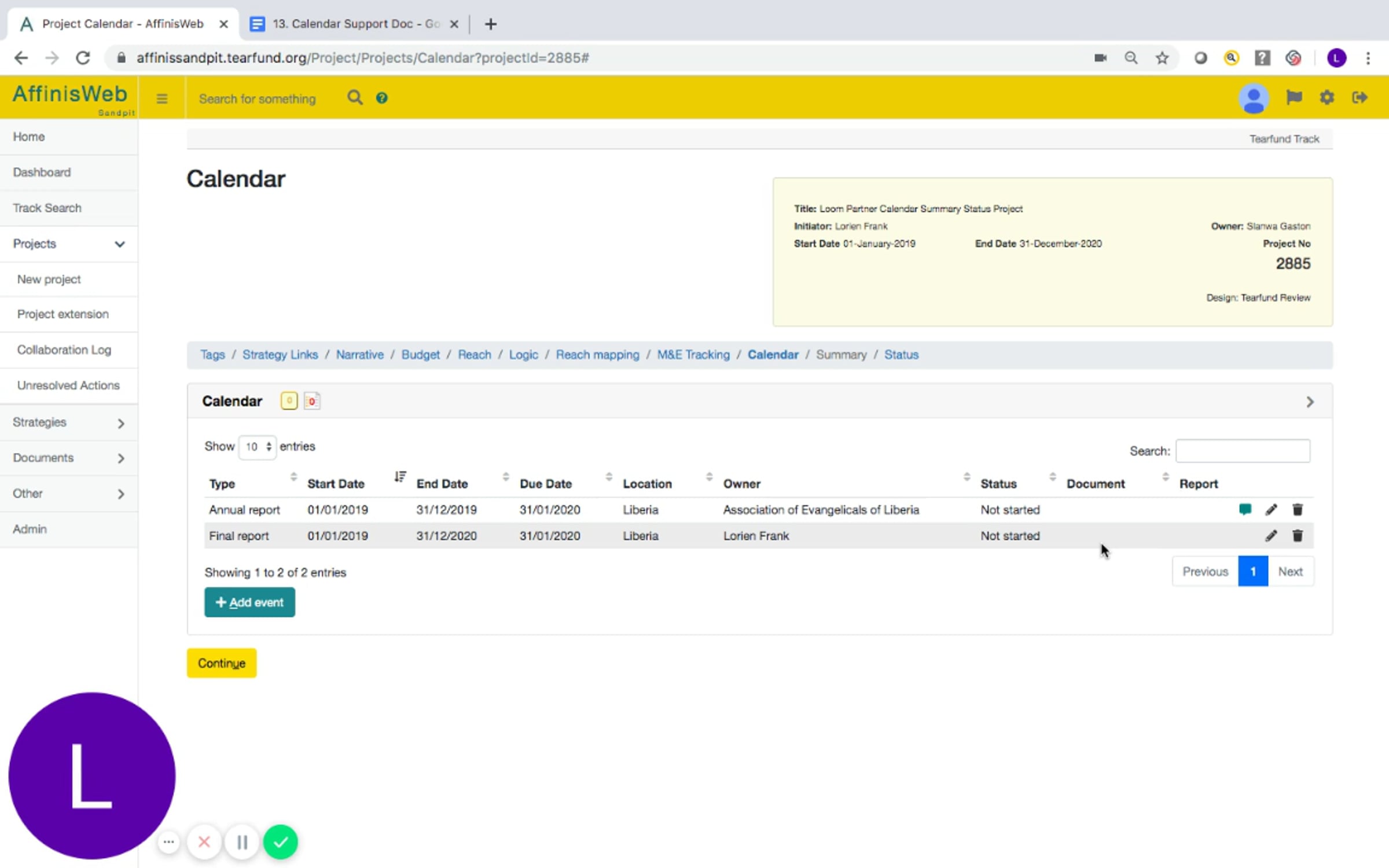1389x868 pixels.
Task: Click the table Search input field
Action: (1243, 451)
